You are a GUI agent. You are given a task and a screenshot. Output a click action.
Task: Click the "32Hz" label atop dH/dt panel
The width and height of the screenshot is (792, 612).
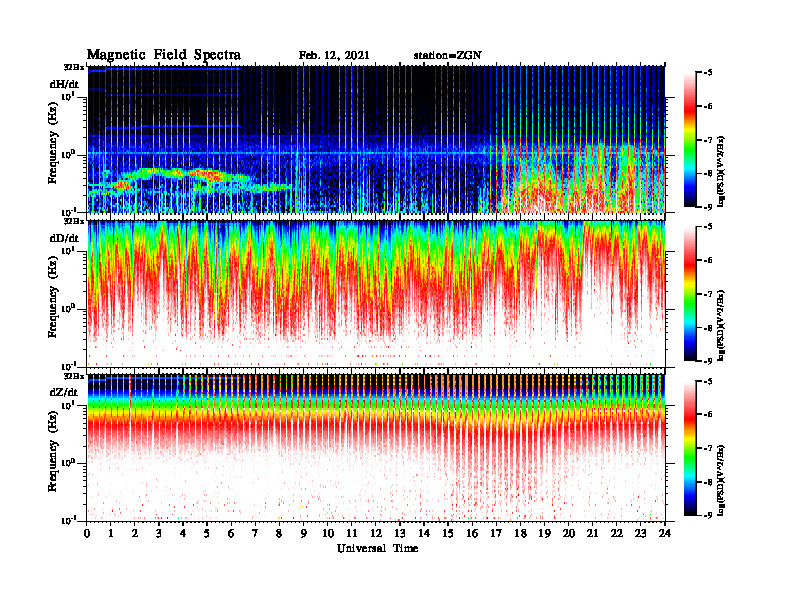pyautogui.click(x=73, y=67)
